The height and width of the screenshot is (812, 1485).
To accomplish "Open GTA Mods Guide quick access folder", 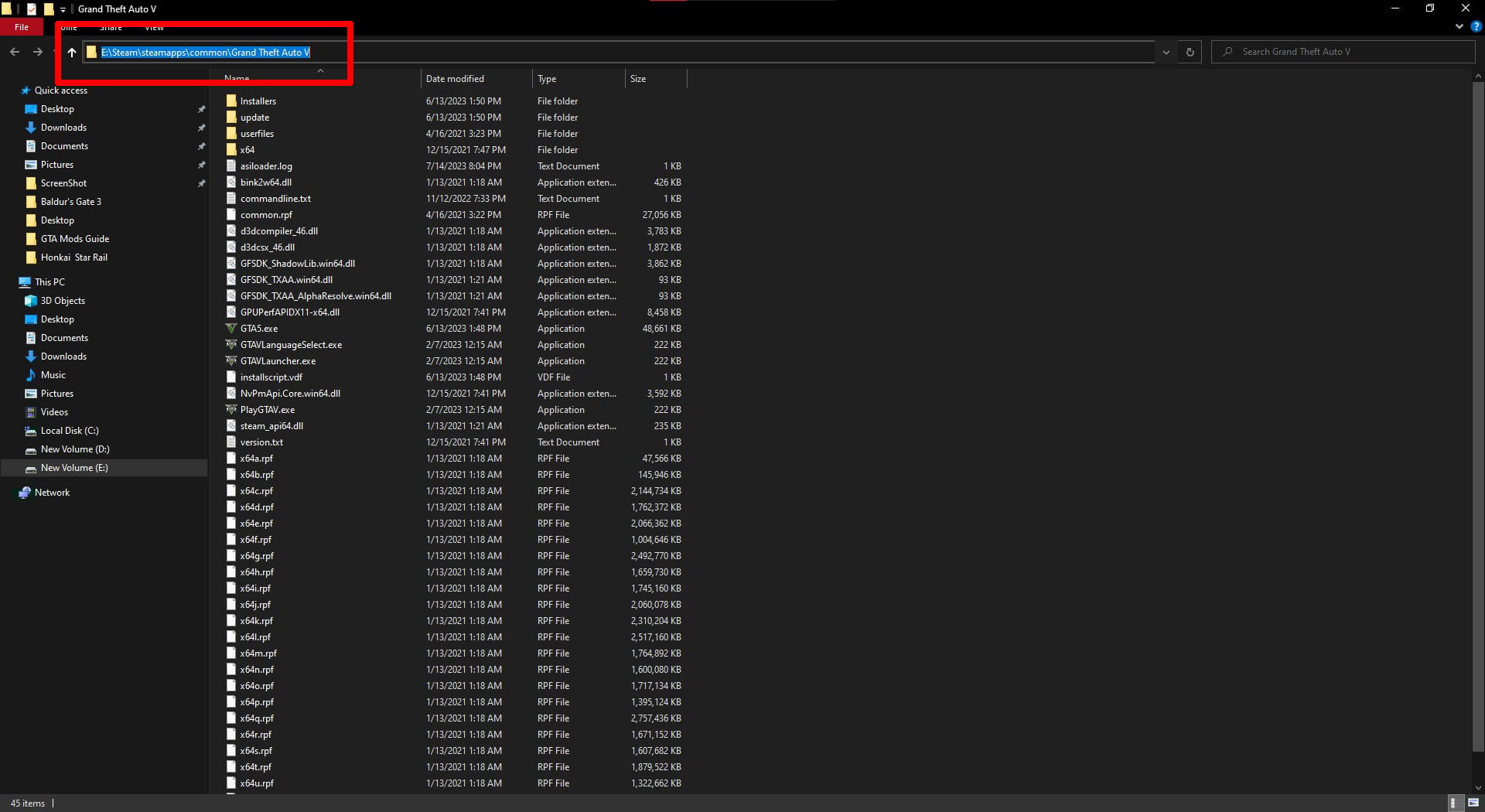I will coord(75,239).
